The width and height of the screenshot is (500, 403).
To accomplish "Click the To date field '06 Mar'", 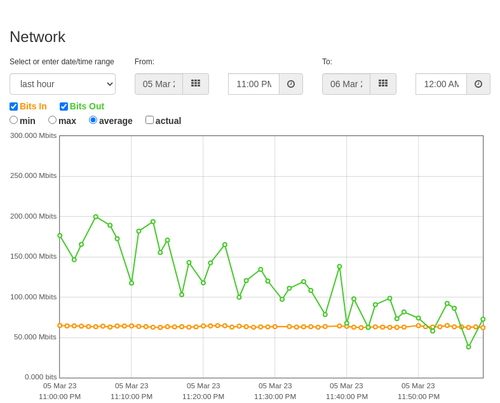I will click(x=346, y=84).
